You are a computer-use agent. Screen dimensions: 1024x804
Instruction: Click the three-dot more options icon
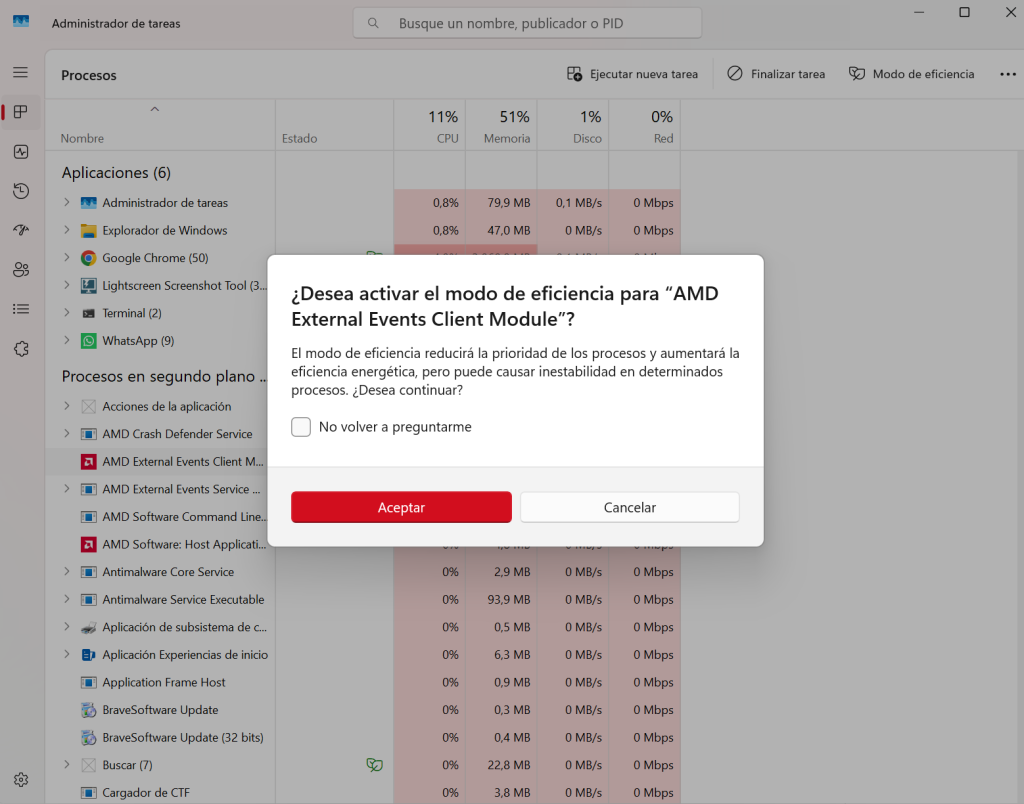[1008, 74]
